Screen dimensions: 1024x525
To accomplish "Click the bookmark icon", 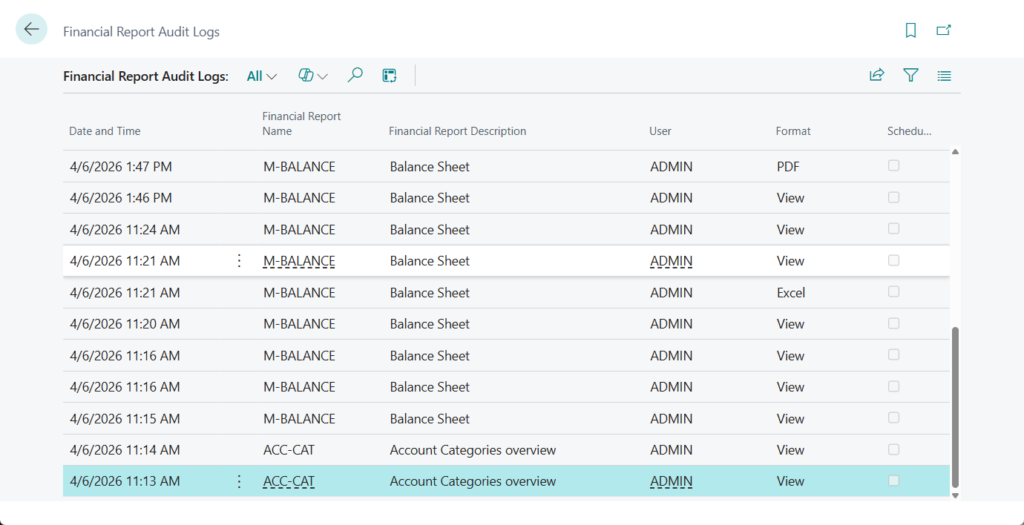I will 910,31.
